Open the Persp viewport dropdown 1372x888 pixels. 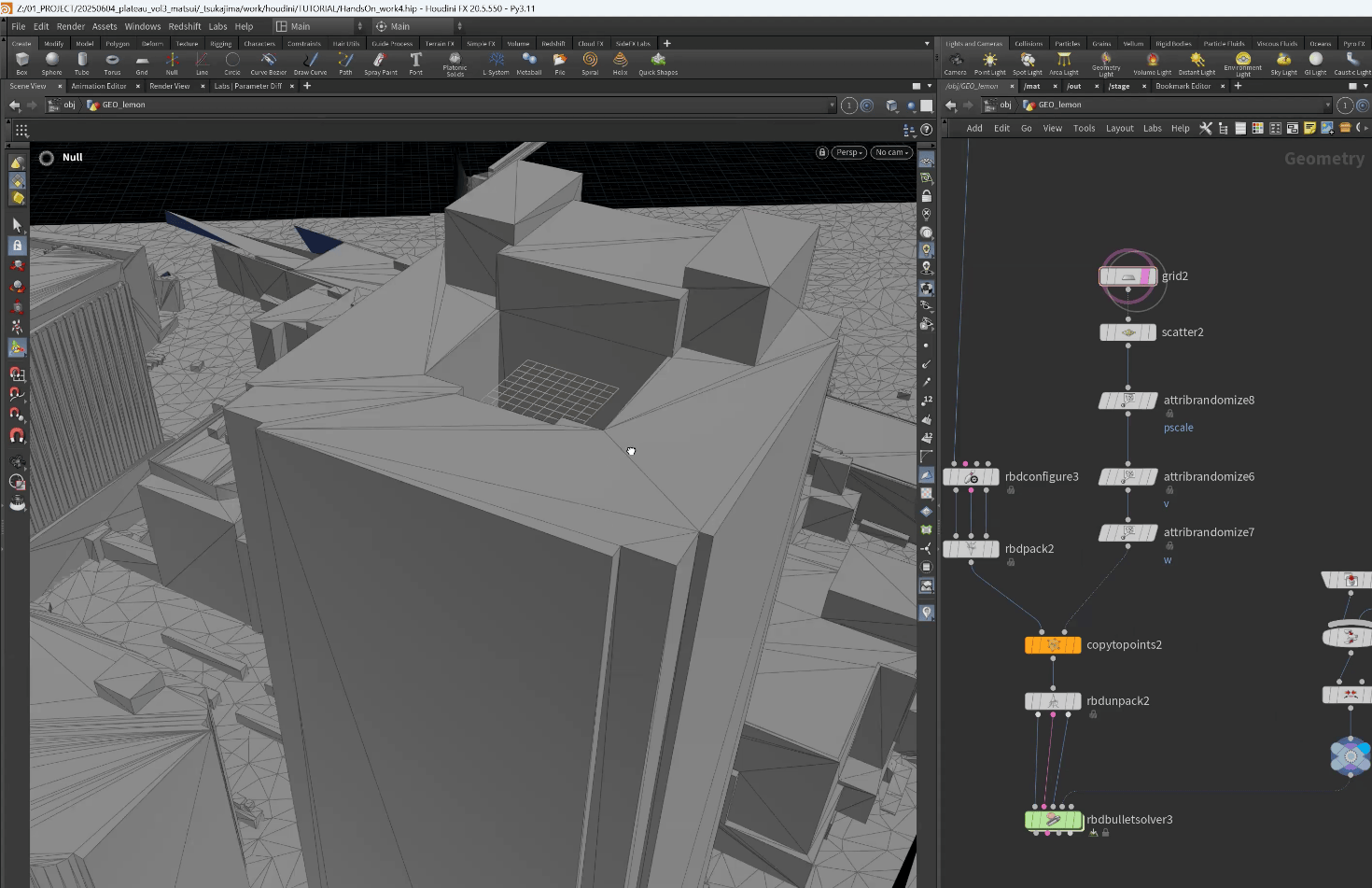[849, 152]
